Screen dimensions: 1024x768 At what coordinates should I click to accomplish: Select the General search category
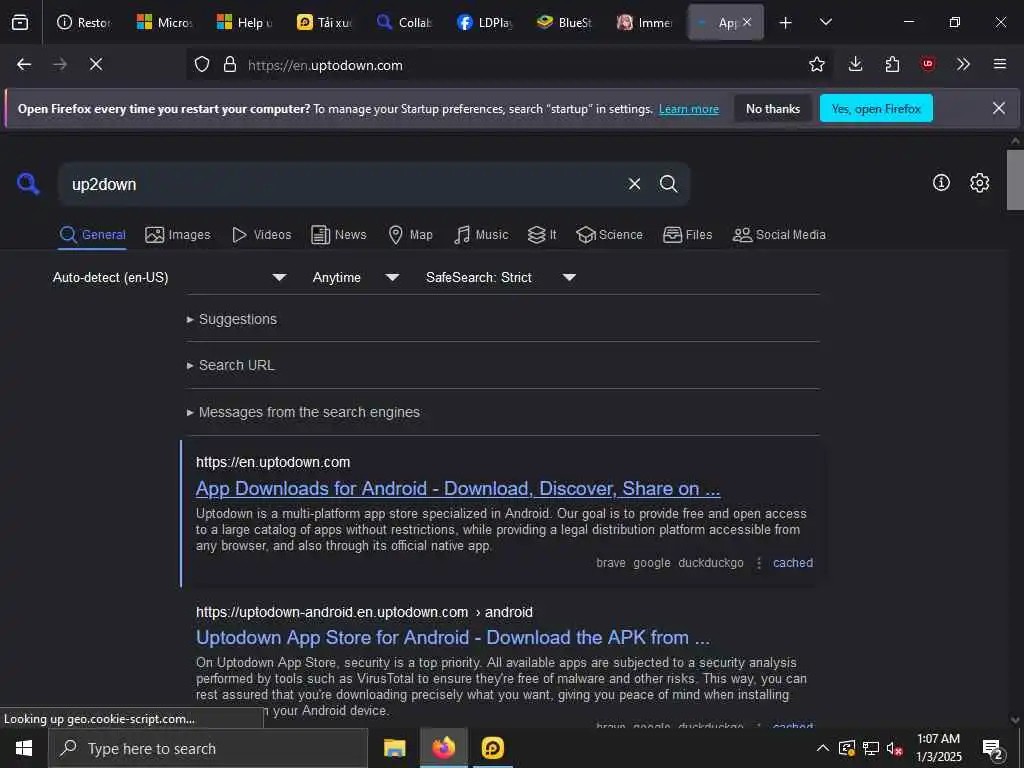pyautogui.click(x=92, y=235)
